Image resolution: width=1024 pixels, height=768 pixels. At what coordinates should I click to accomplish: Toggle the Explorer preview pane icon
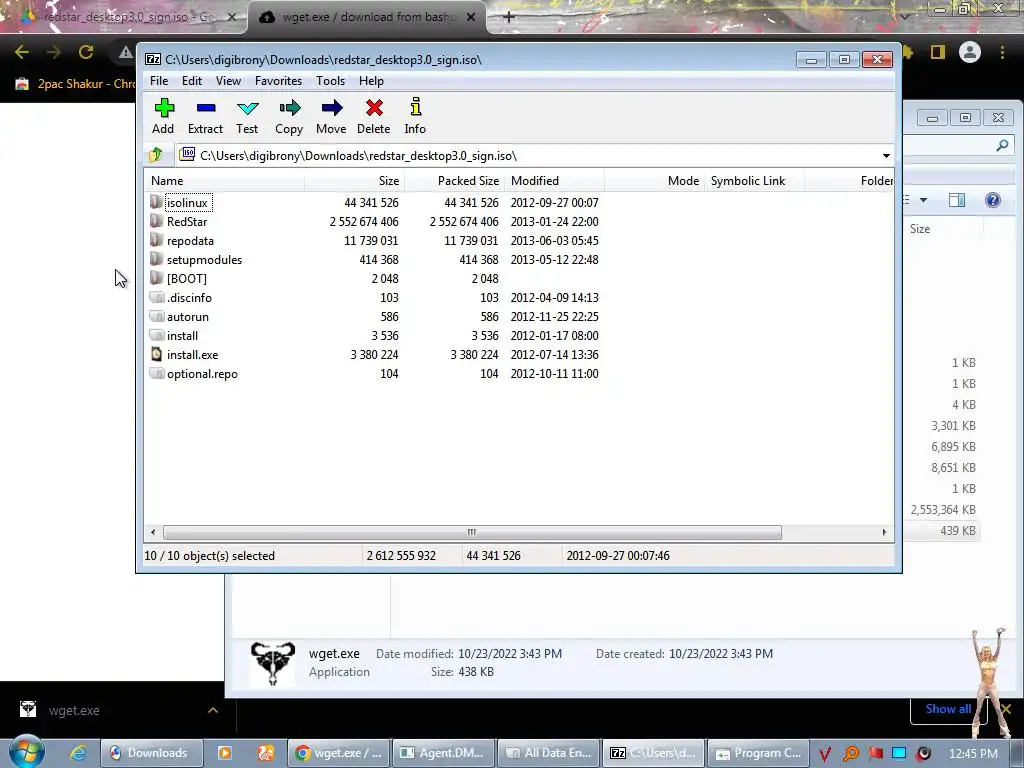[957, 200]
